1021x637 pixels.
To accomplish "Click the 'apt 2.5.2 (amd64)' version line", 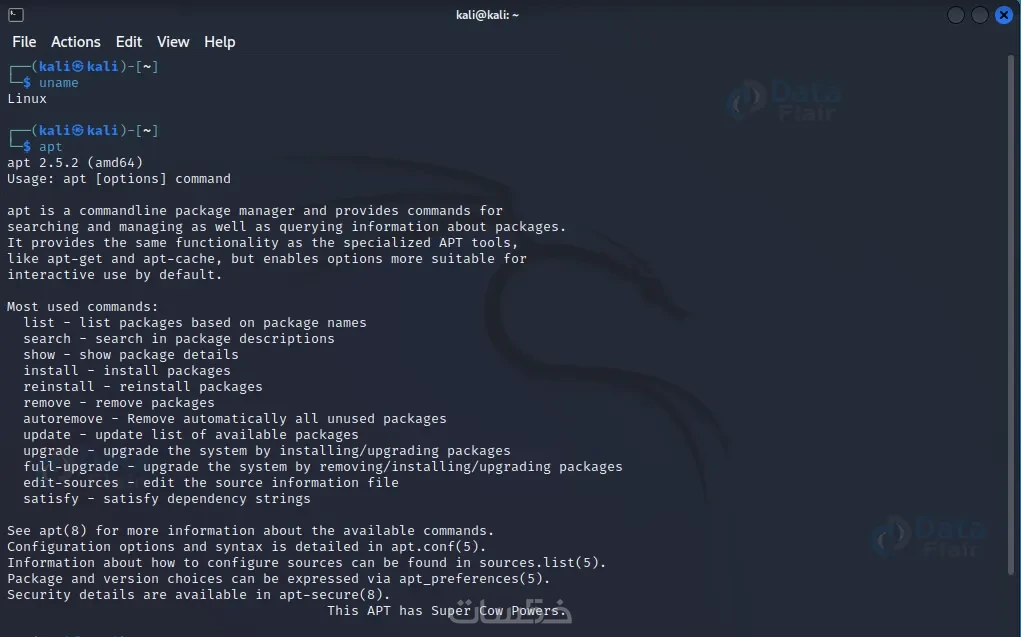I will pos(75,162).
